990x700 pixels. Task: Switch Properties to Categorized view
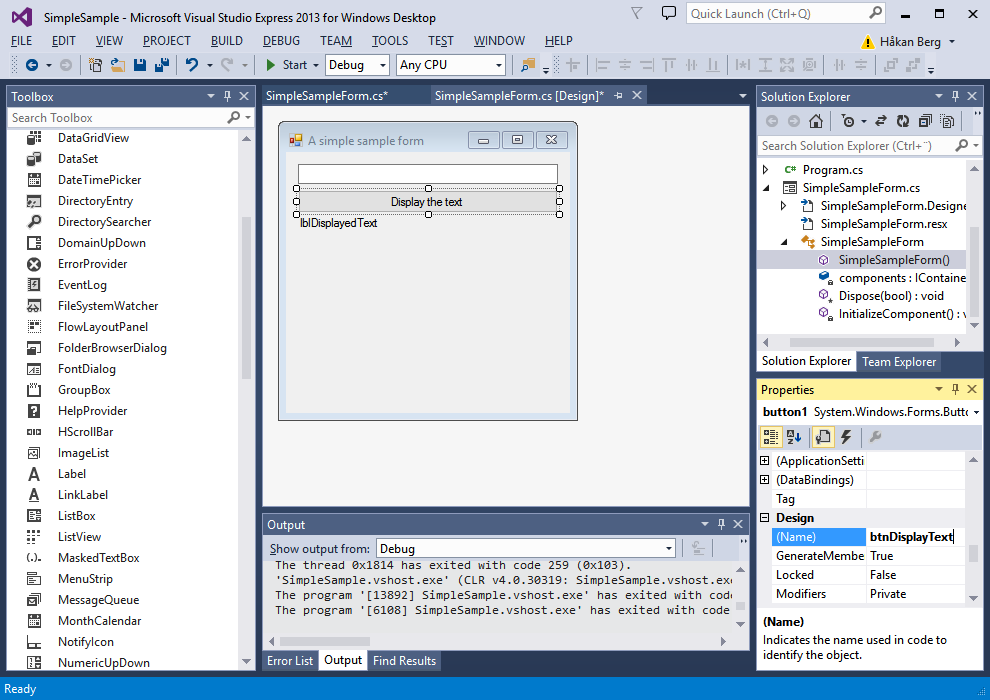coord(771,436)
